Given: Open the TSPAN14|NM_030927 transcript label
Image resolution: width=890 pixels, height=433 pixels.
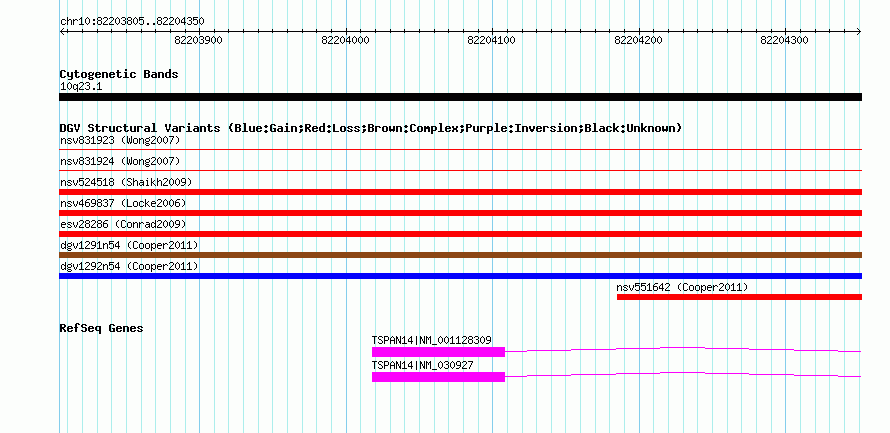Looking at the screenshot, I should pos(423,365).
